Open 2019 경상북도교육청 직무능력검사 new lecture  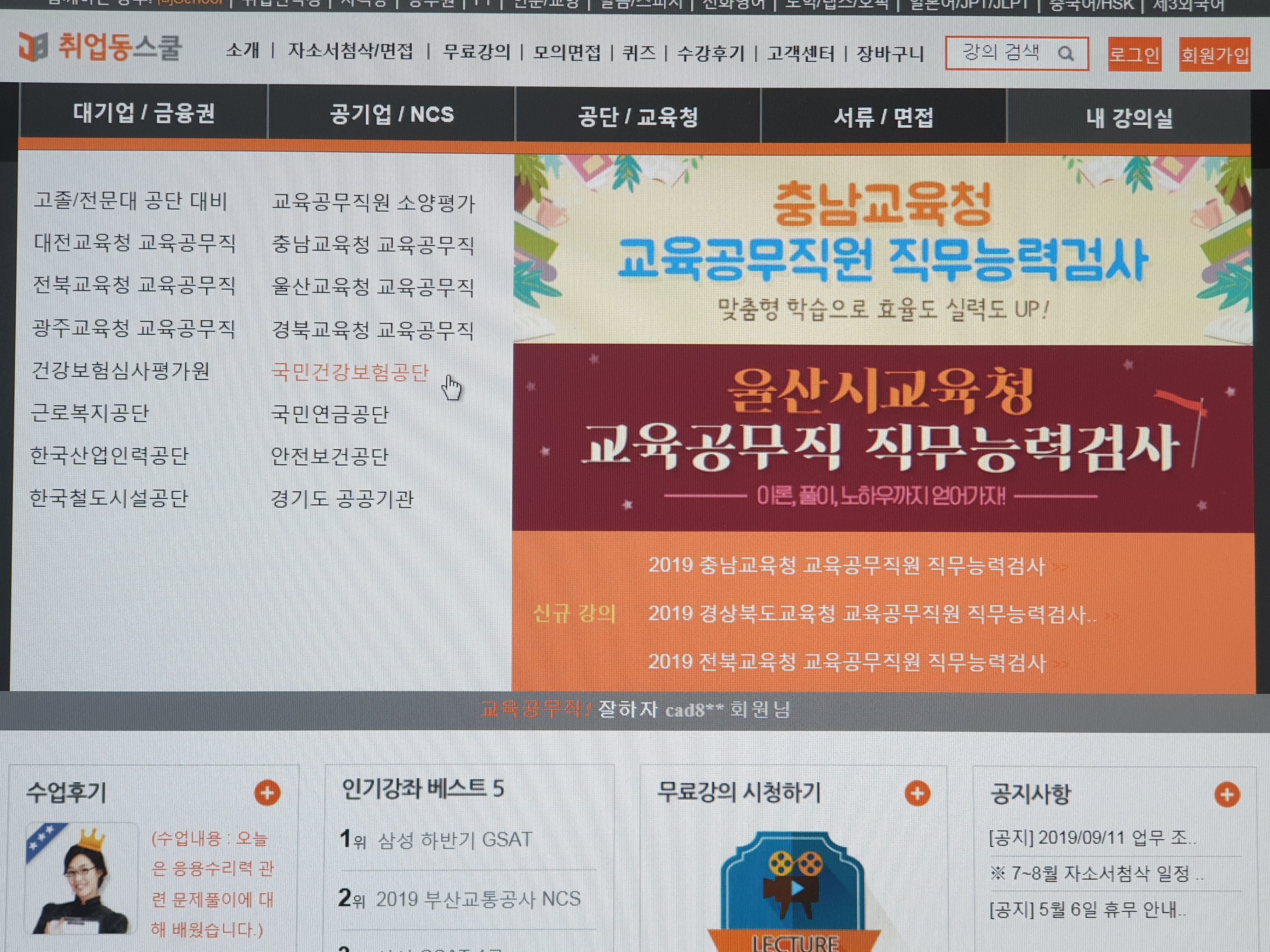(872, 615)
